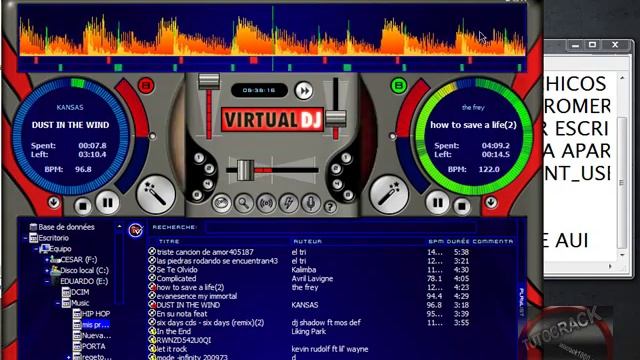Image resolution: width=640 pixels, height=360 pixels.
Task: Open the disc icon in the bottom mixer row
Action: [222, 203]
